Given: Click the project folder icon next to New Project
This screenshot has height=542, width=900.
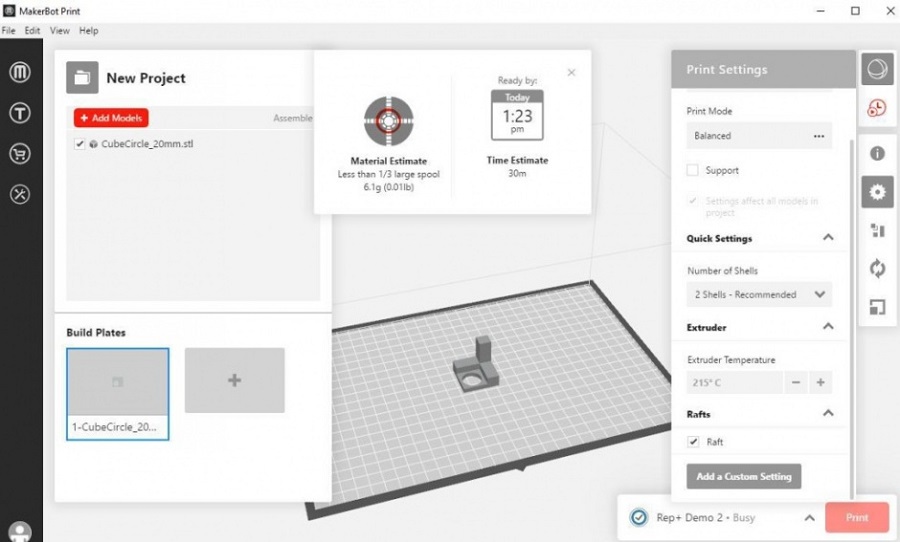Looking at the screenshot, I should [x=82, y=78].
